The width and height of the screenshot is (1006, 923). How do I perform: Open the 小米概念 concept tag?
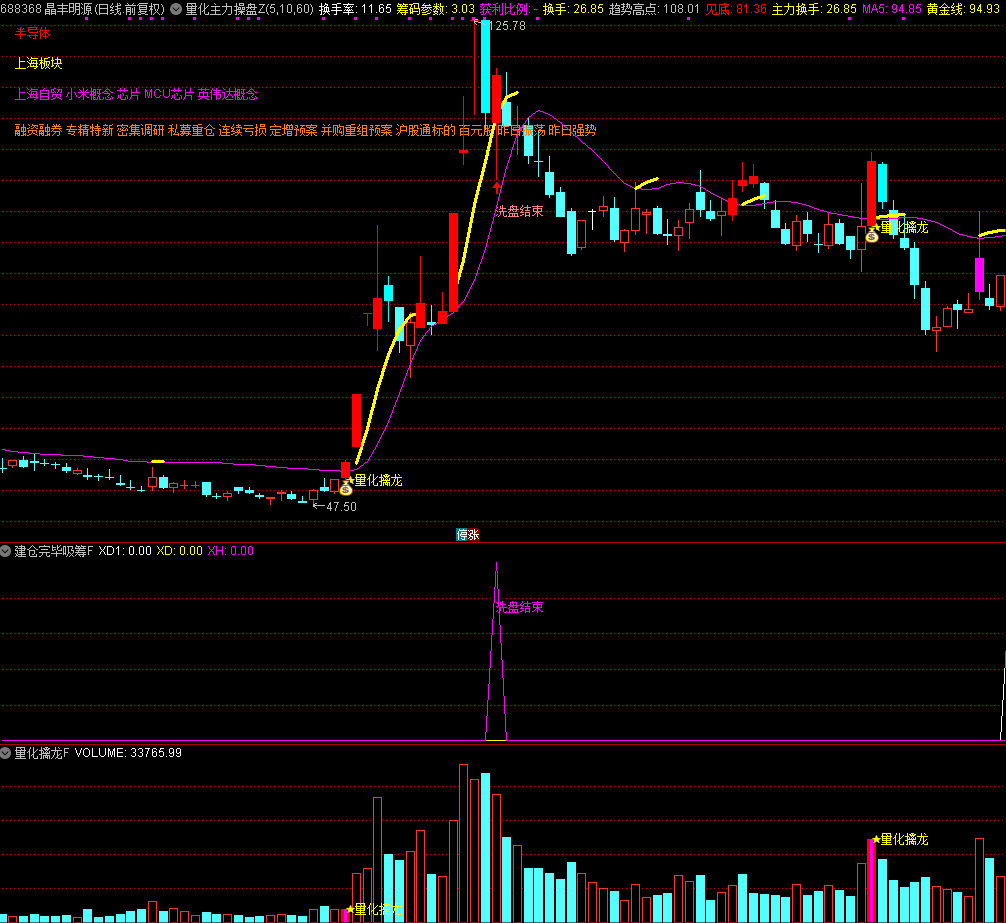pyautogui.click(x=89, y=95)
